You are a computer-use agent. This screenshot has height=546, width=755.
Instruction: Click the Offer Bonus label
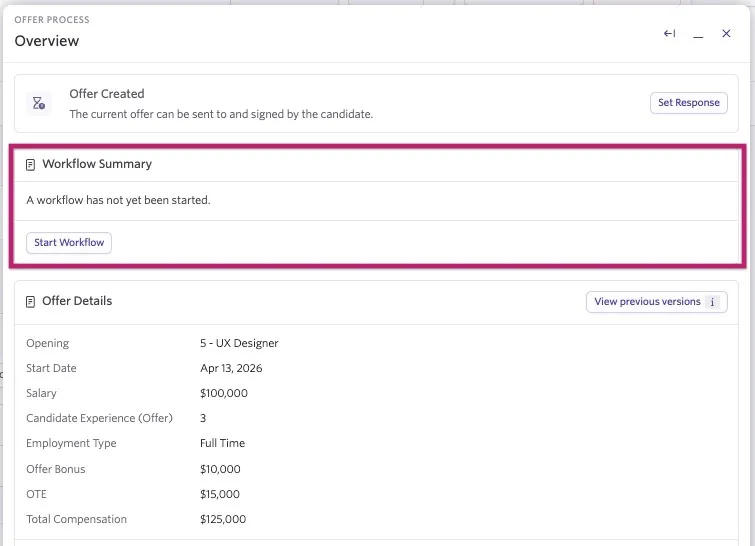click(56, 469)
